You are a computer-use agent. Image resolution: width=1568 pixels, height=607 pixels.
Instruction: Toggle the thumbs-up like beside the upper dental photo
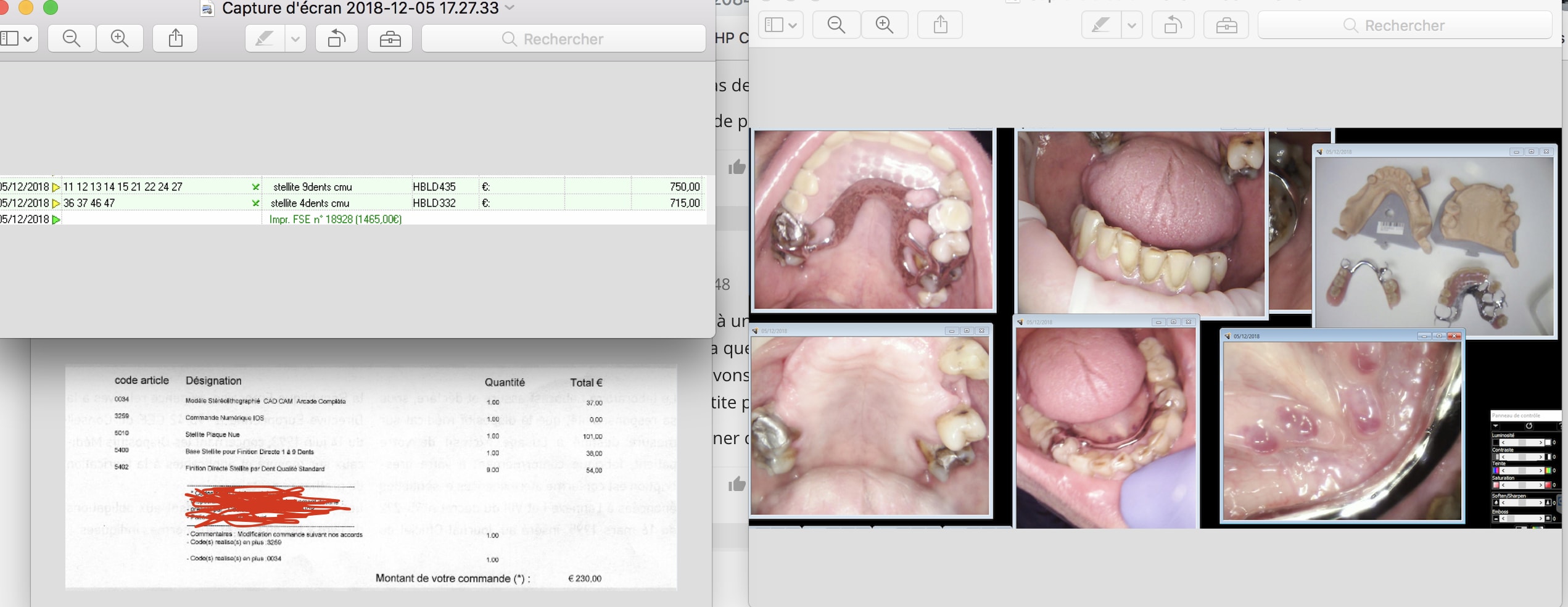737,167
